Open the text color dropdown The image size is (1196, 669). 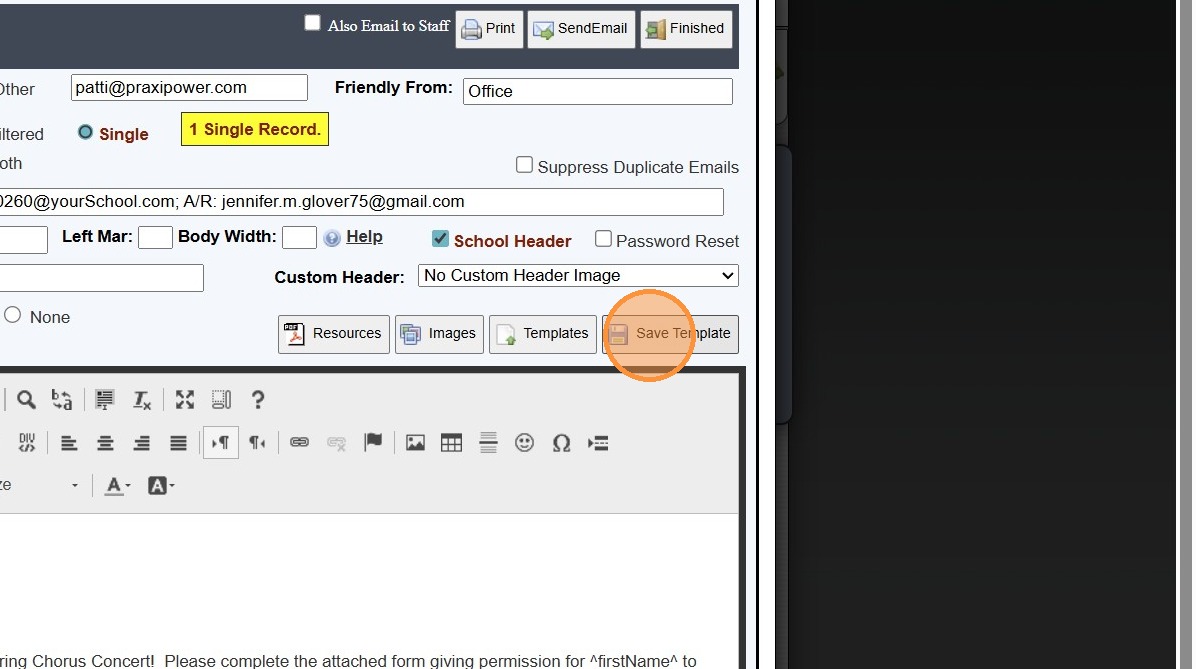117,485
